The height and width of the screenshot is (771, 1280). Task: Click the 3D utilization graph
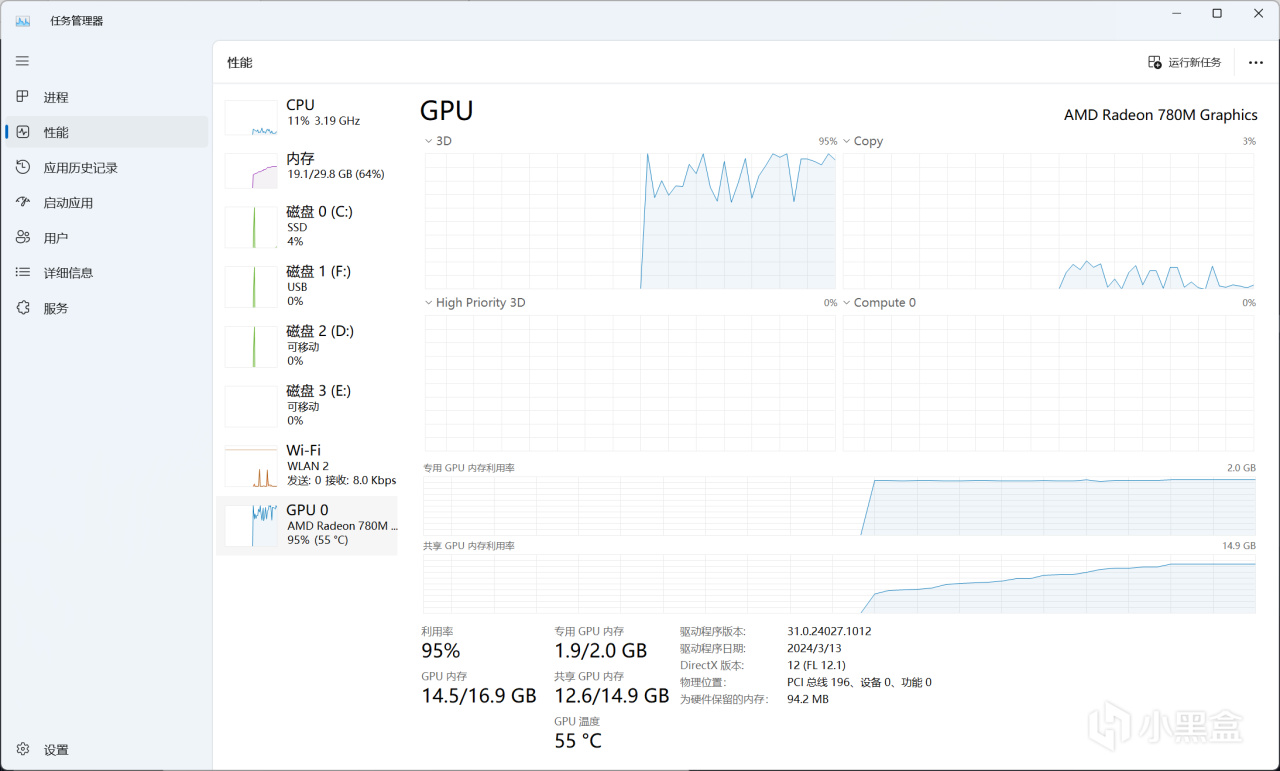click(x=630, y=221)
